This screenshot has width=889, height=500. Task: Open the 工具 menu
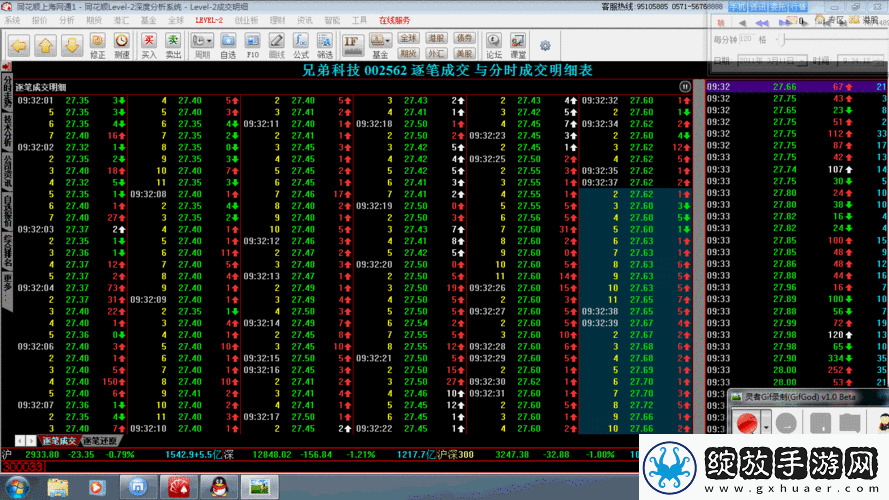pos(359,20)
